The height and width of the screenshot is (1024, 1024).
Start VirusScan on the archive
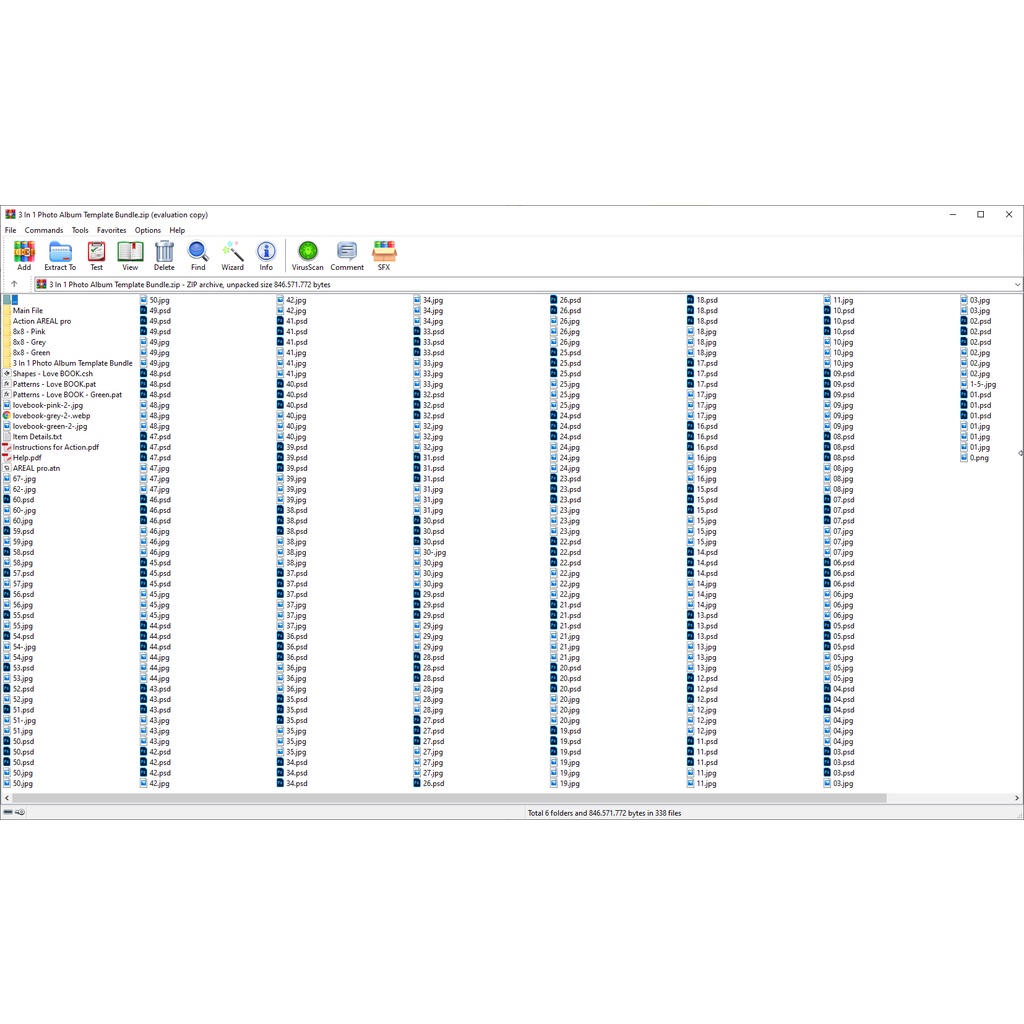[x=308, y=255]
